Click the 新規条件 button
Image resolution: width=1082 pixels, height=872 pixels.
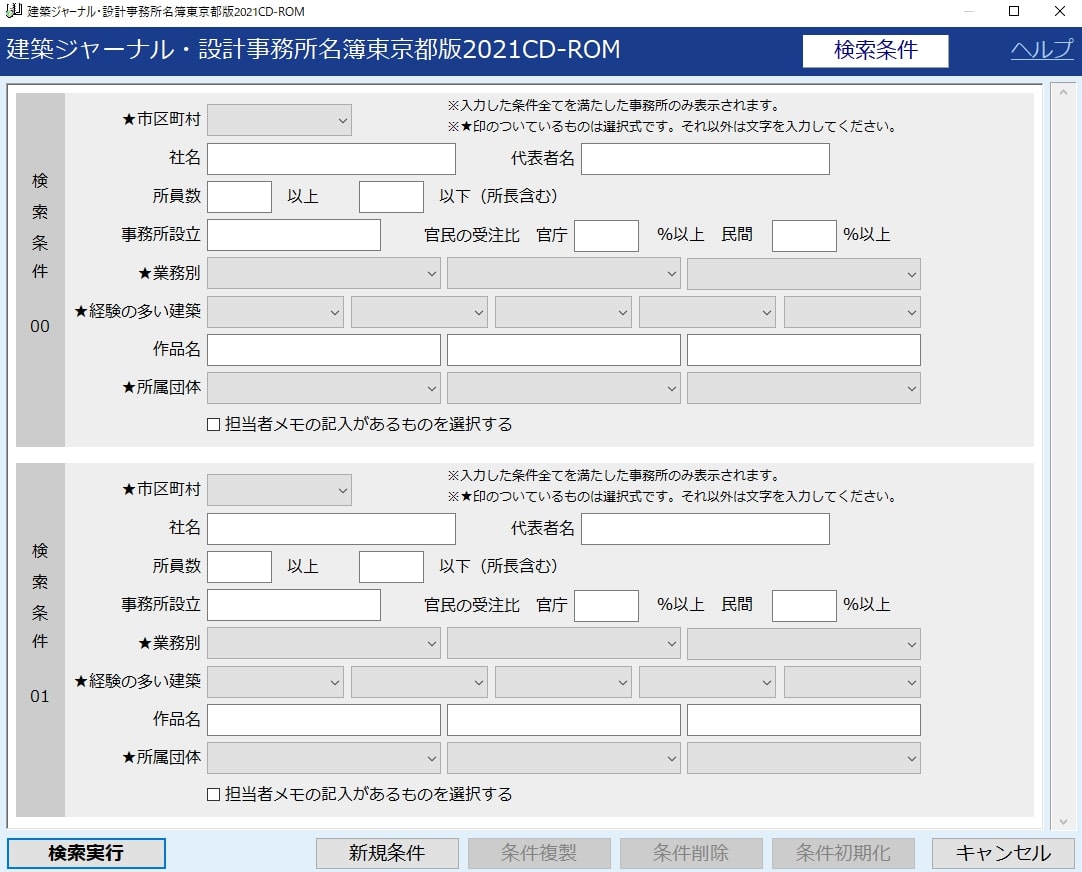[387, 853]
